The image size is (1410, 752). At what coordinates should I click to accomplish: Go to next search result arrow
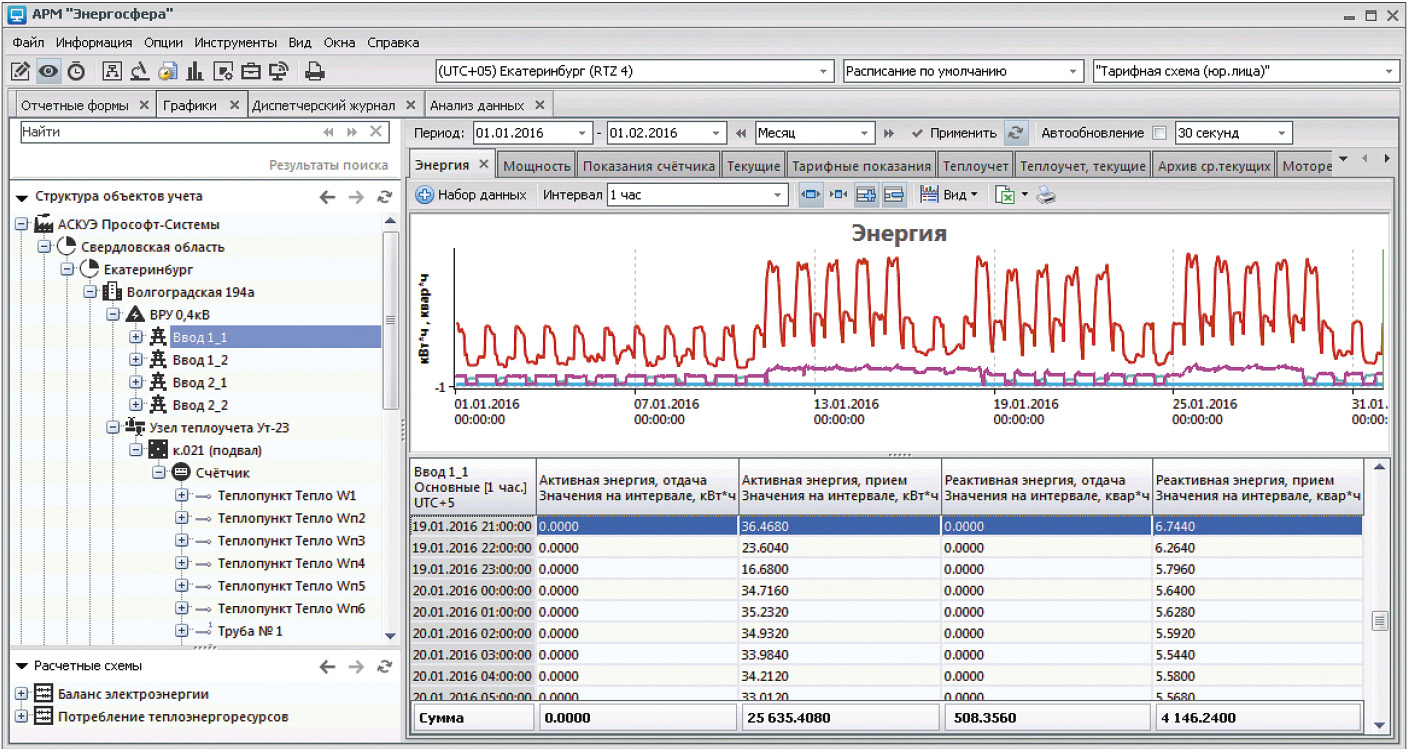352,132
